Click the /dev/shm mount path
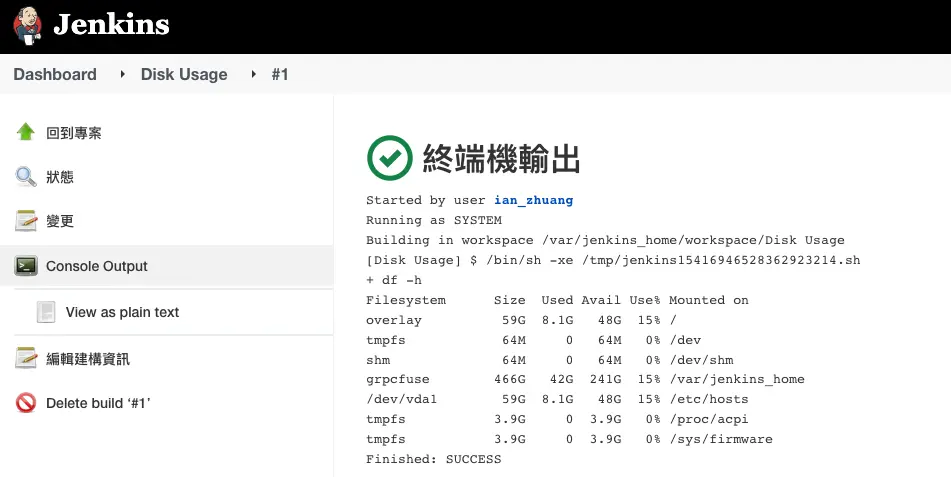 (x=701, y=360)
